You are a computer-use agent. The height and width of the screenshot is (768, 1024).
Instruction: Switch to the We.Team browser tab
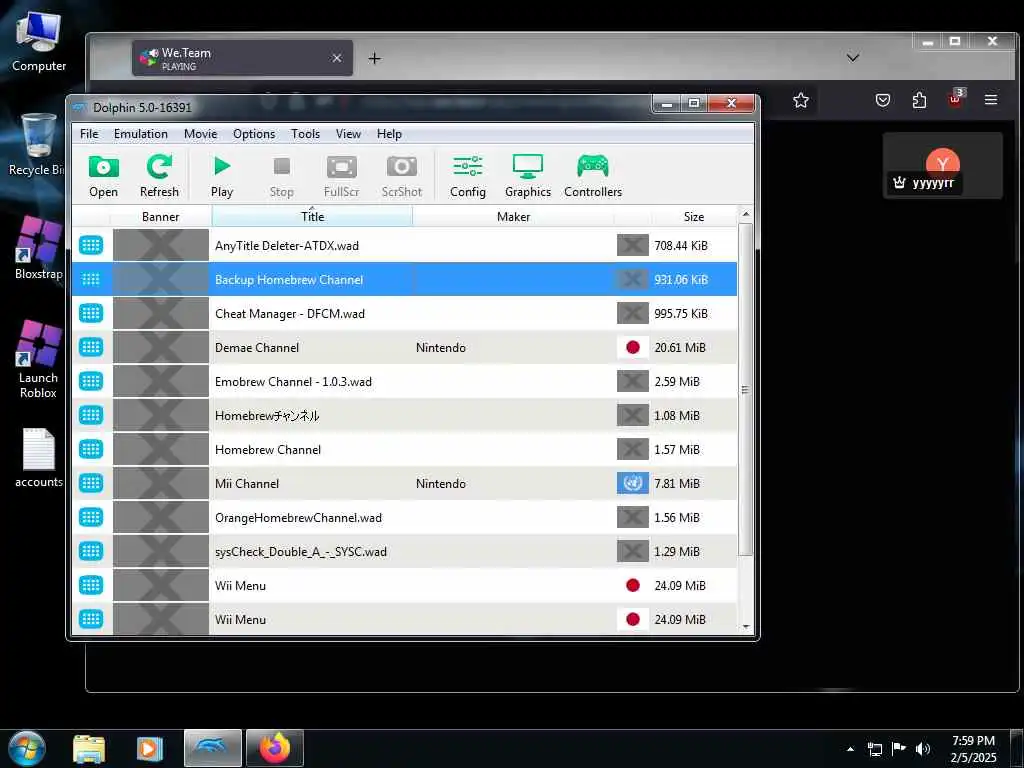pos(242,58)
